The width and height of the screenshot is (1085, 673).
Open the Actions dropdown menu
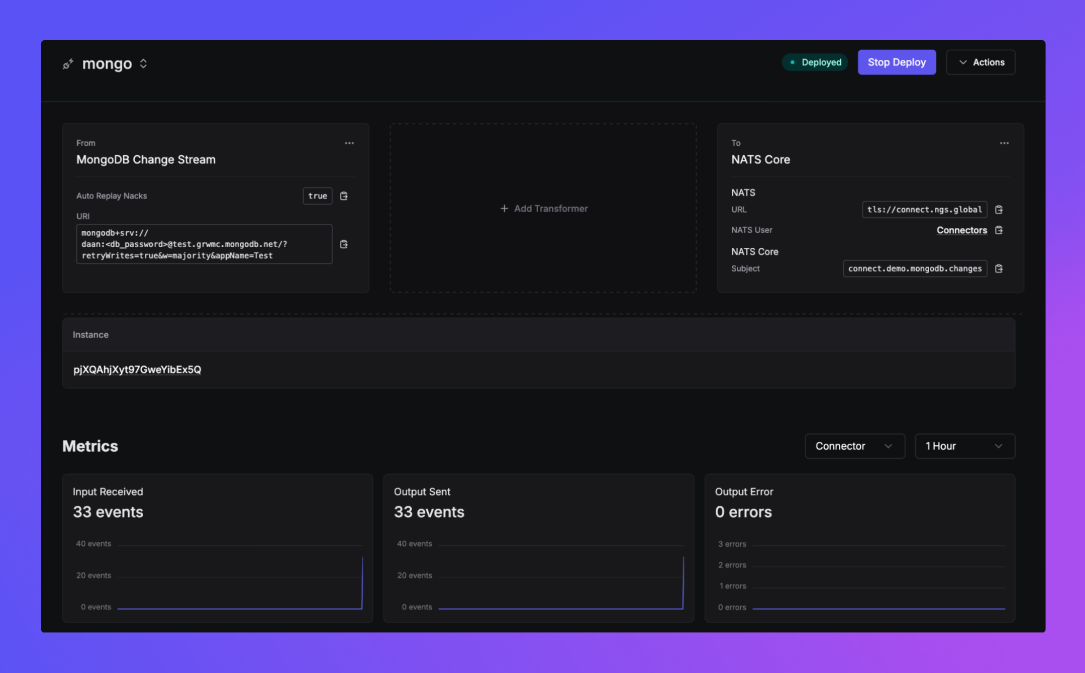981,62
